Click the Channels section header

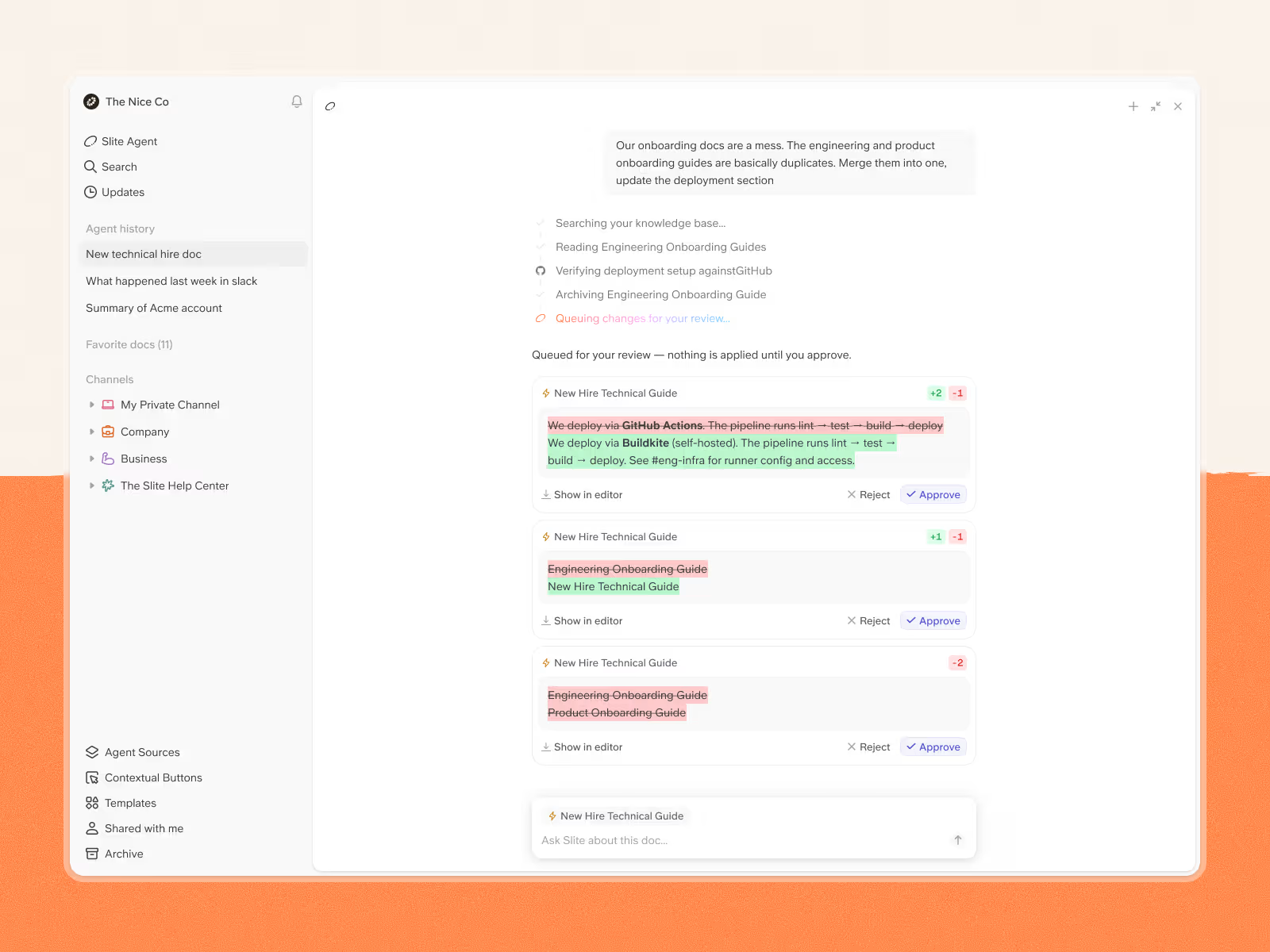pos(110,379)
